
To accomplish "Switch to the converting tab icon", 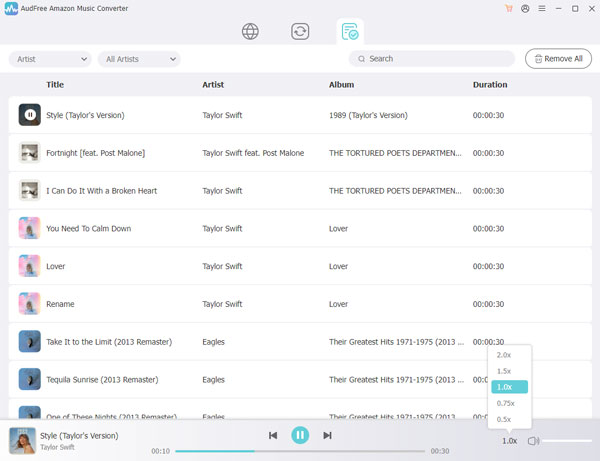I will click(x=300, y=31).
